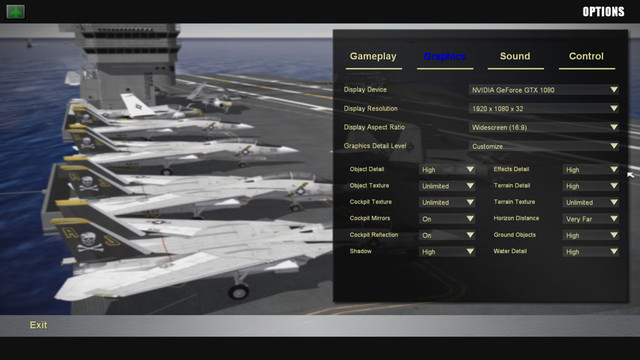
Task: Click the Object Texture dropdown arrow
Action: coord(470,186)
